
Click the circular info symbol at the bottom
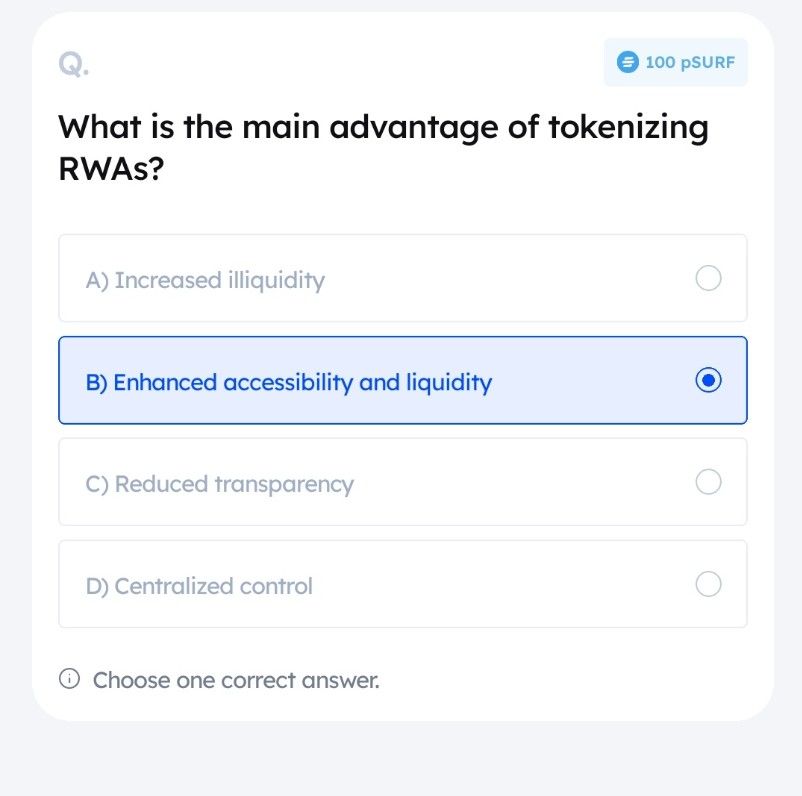[67, 678]
